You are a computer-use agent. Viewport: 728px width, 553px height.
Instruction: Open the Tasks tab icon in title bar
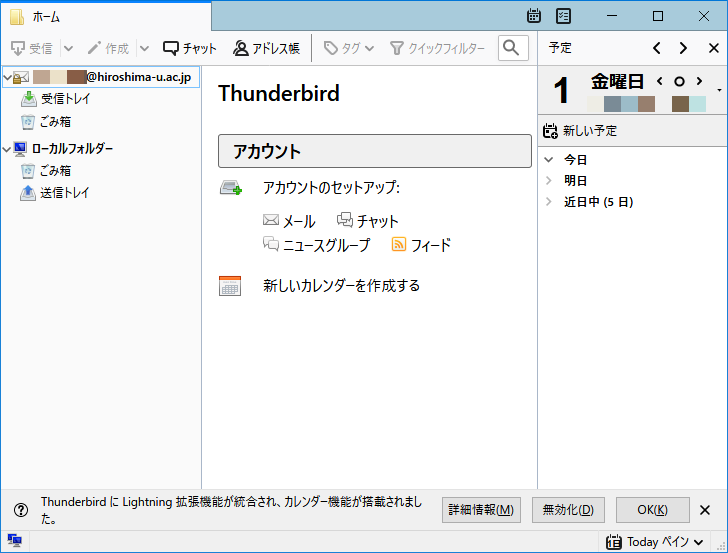[x=563, y=16]
